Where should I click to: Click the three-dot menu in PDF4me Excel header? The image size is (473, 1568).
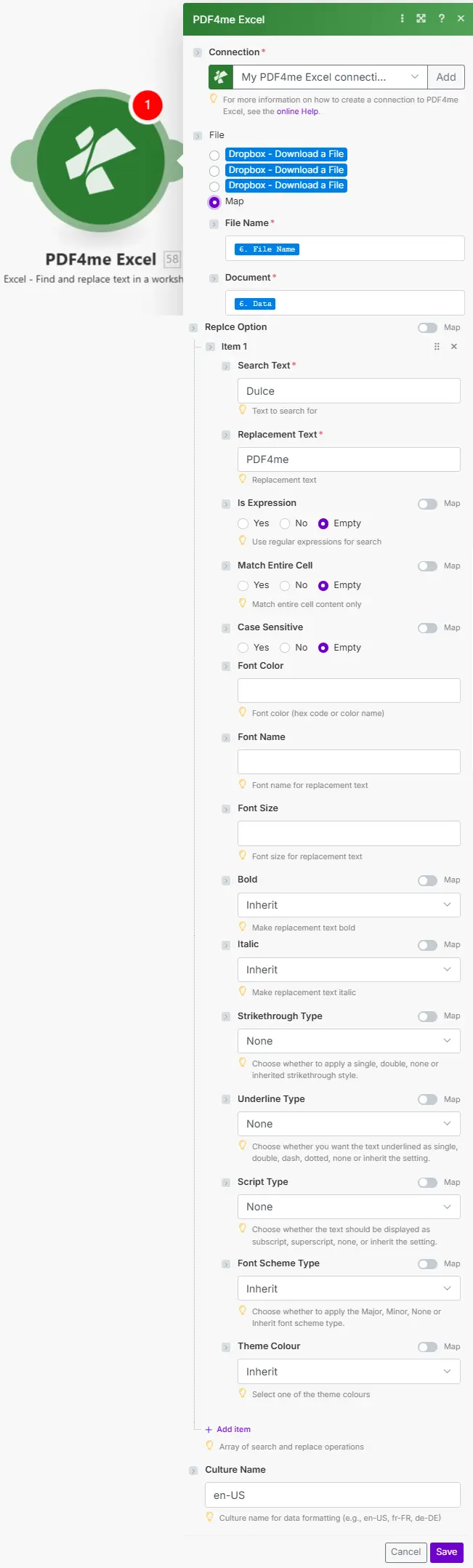pyautogui.click(x=403, y=19)
